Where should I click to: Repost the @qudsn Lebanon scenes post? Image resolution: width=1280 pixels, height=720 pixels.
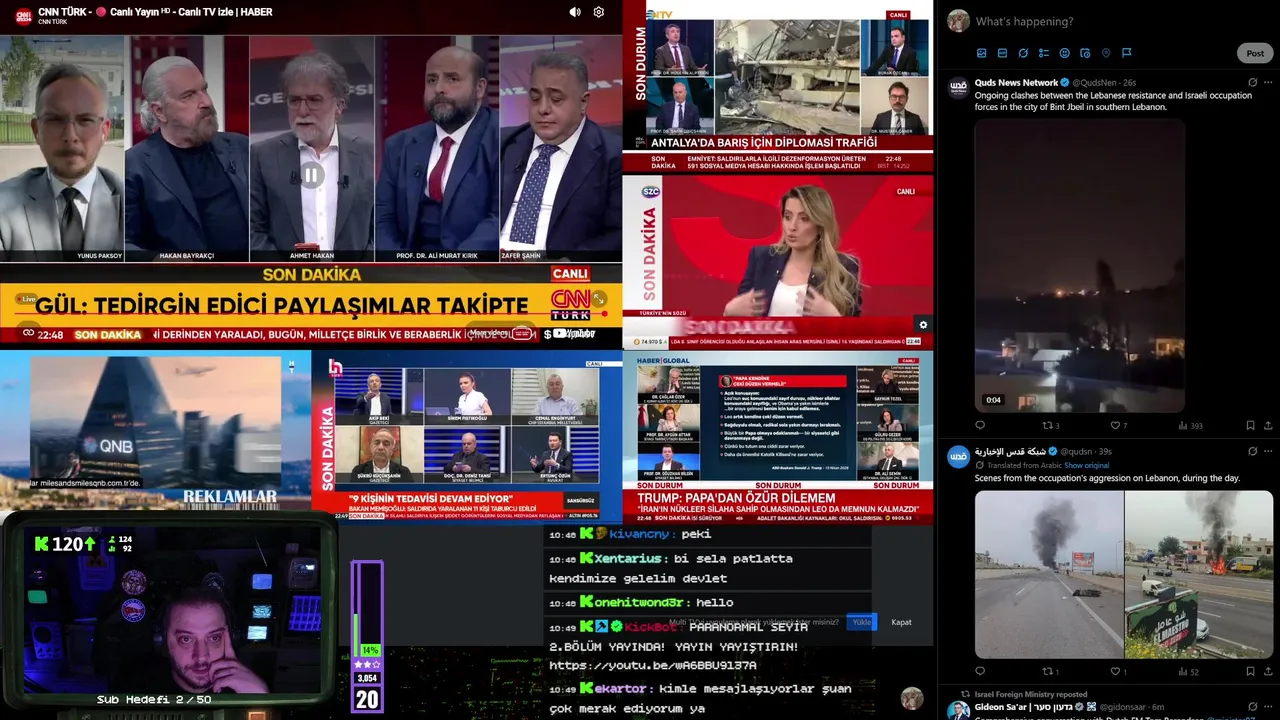click(1050, 671)
